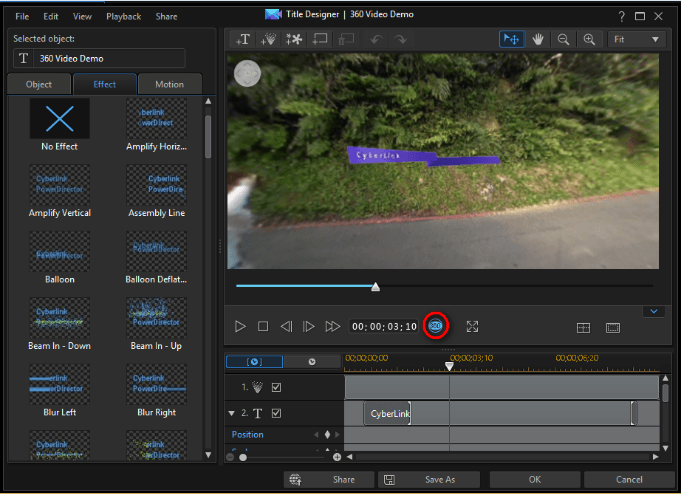This screenshot has width=681, height=494.
Task: Apply the Amplify Horizontal effect
Action: (x=156, y=119)
